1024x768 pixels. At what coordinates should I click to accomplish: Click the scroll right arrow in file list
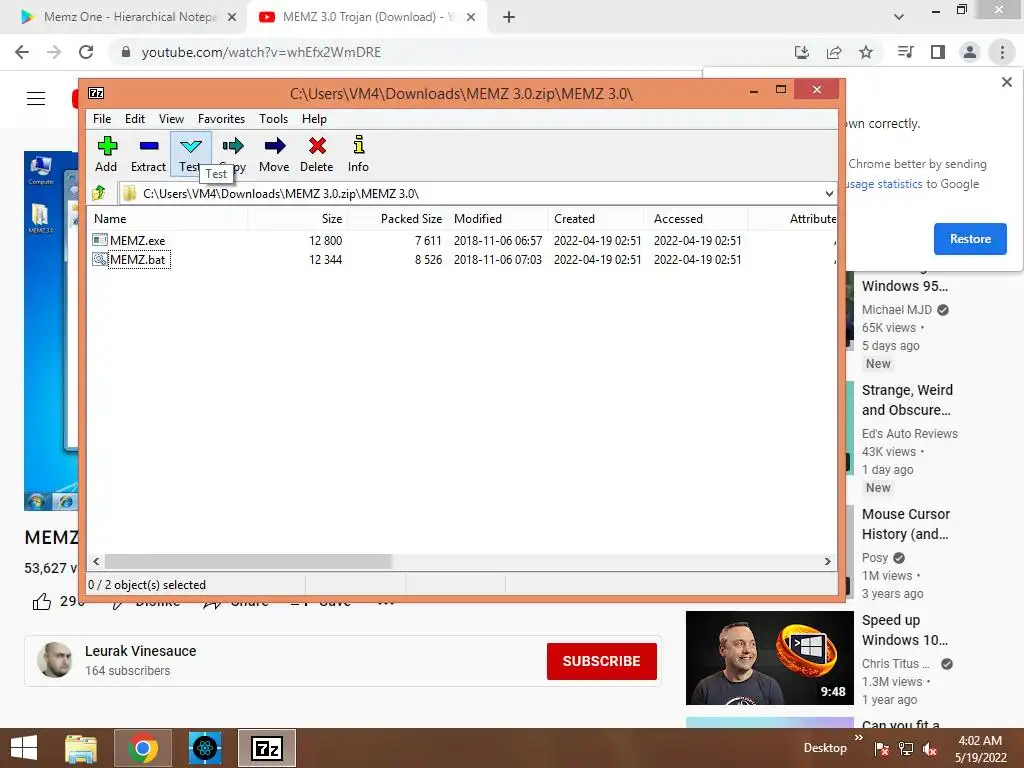point(828,562)
